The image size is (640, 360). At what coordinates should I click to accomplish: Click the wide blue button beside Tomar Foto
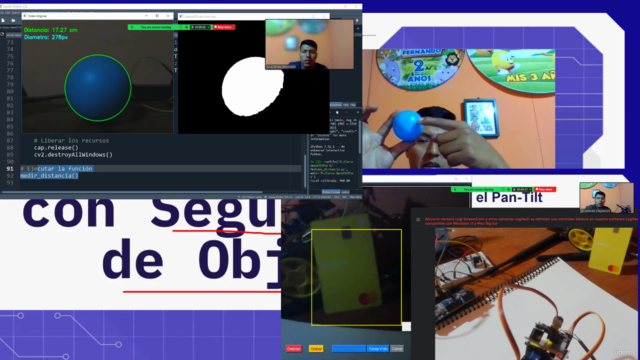coord(349,349)
